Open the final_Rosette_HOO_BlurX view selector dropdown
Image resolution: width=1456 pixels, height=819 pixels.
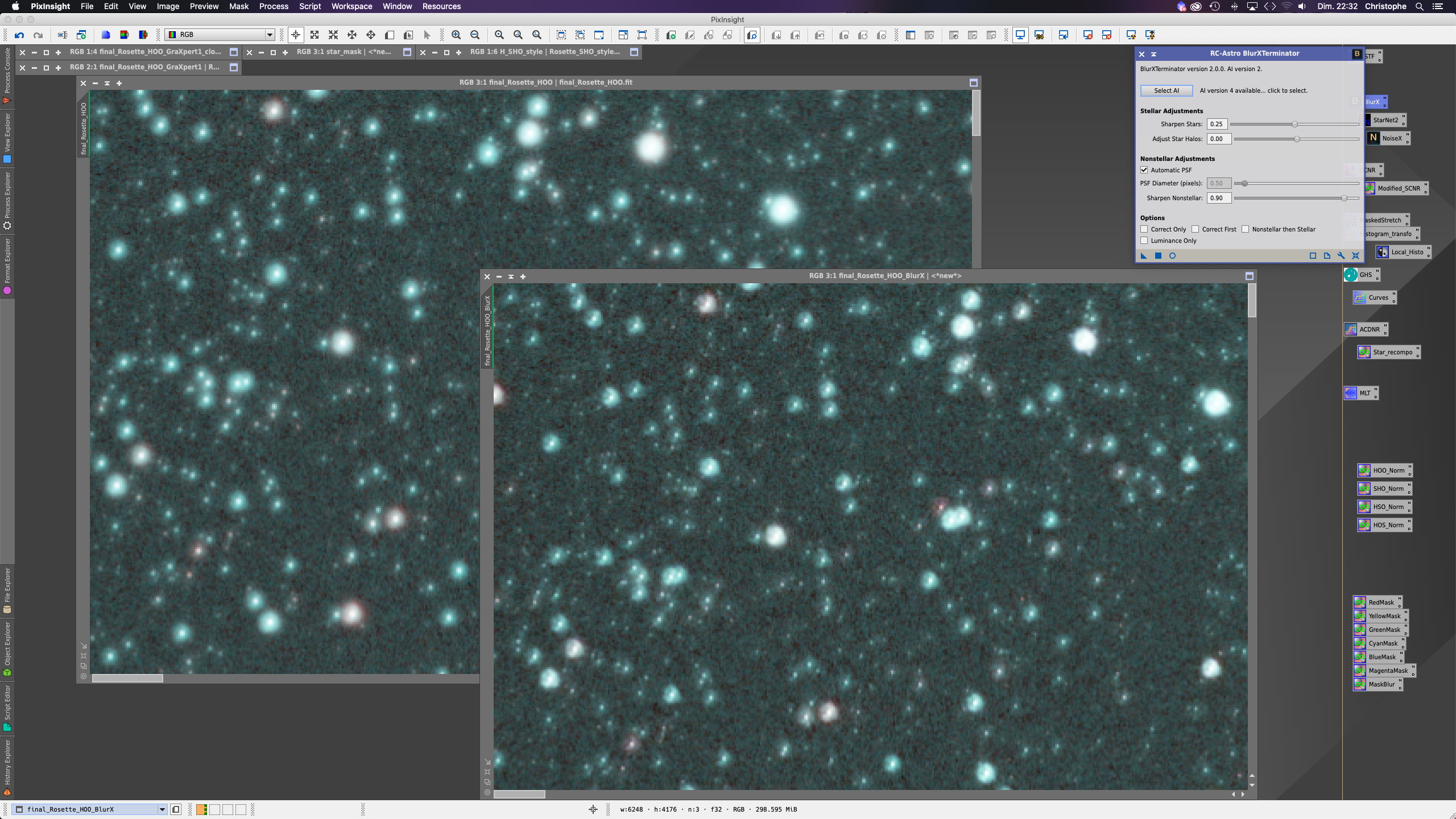click(x=162, y=809)
